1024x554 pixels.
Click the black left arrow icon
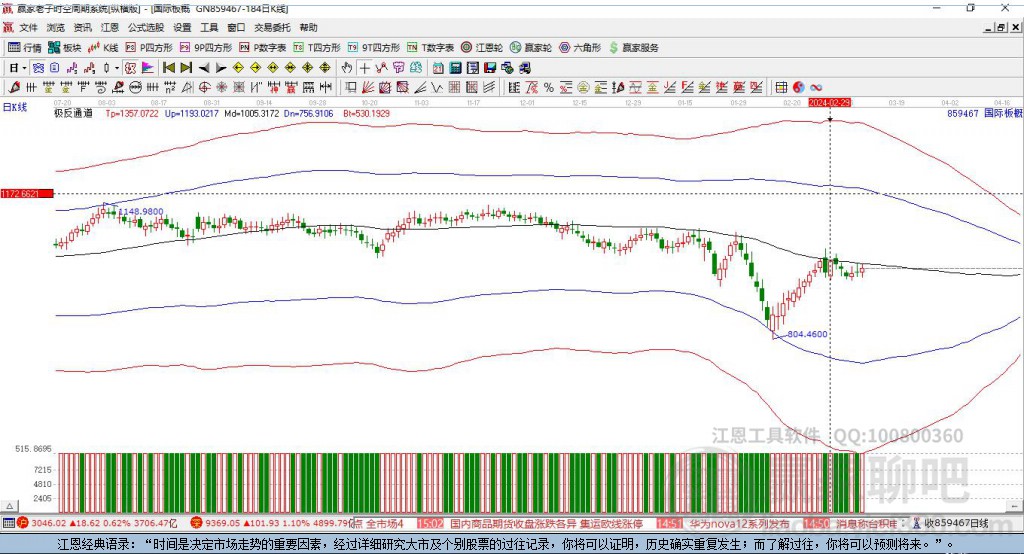point(204,67)
